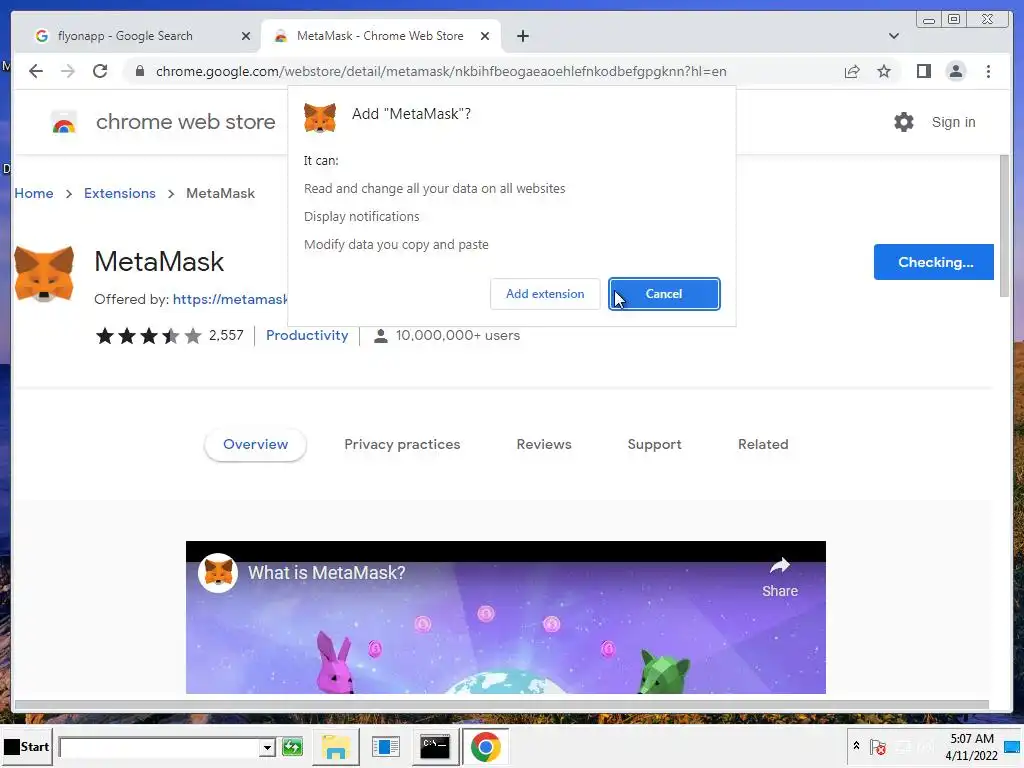Click the green refresh icon in taskbar
This screenshot has height=768, width=1024.
click(x=293, y=747)
